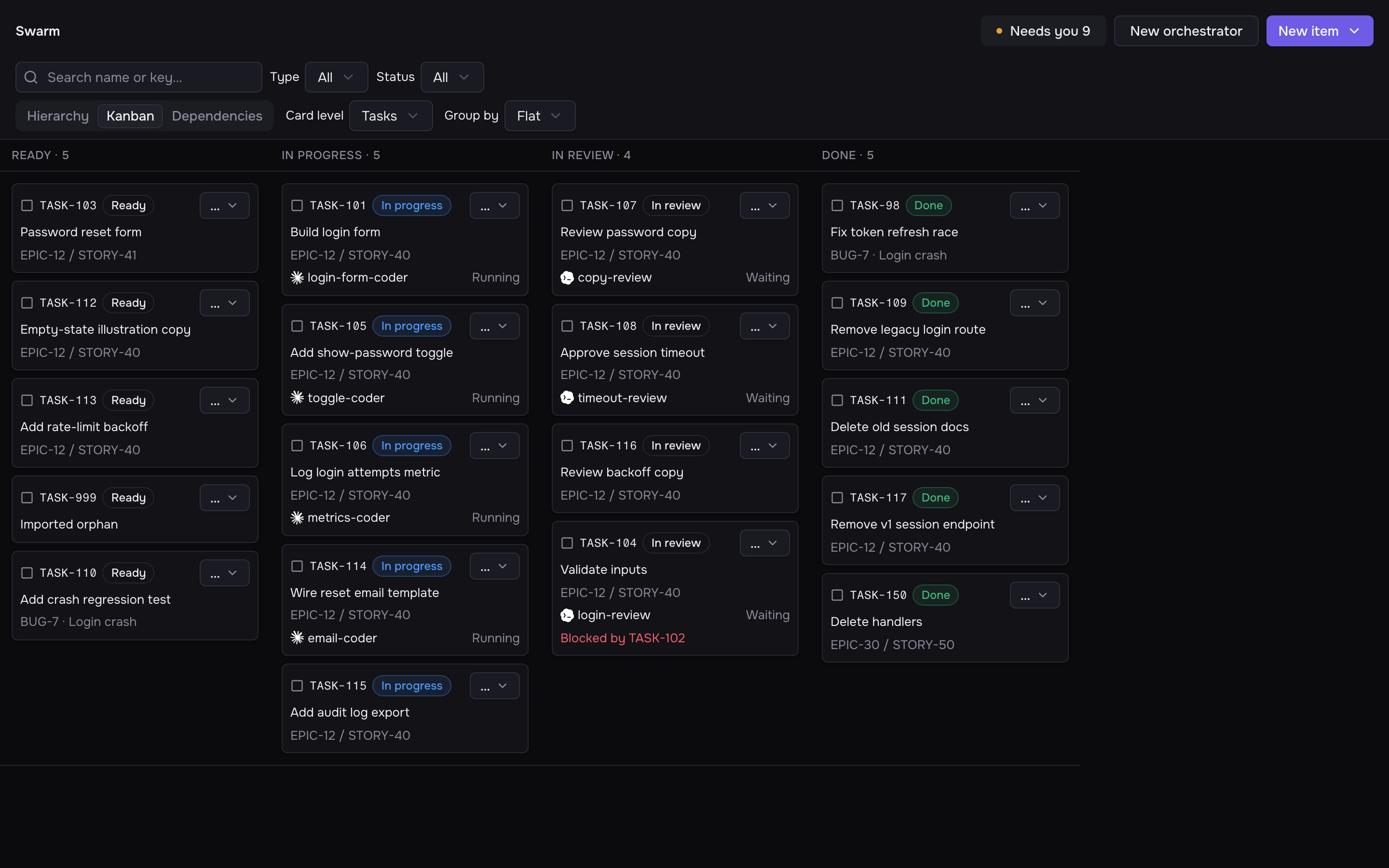Click the toggle-coder agent spark icon
Viewport: 1389px width, 868px height.
point(297,398)
